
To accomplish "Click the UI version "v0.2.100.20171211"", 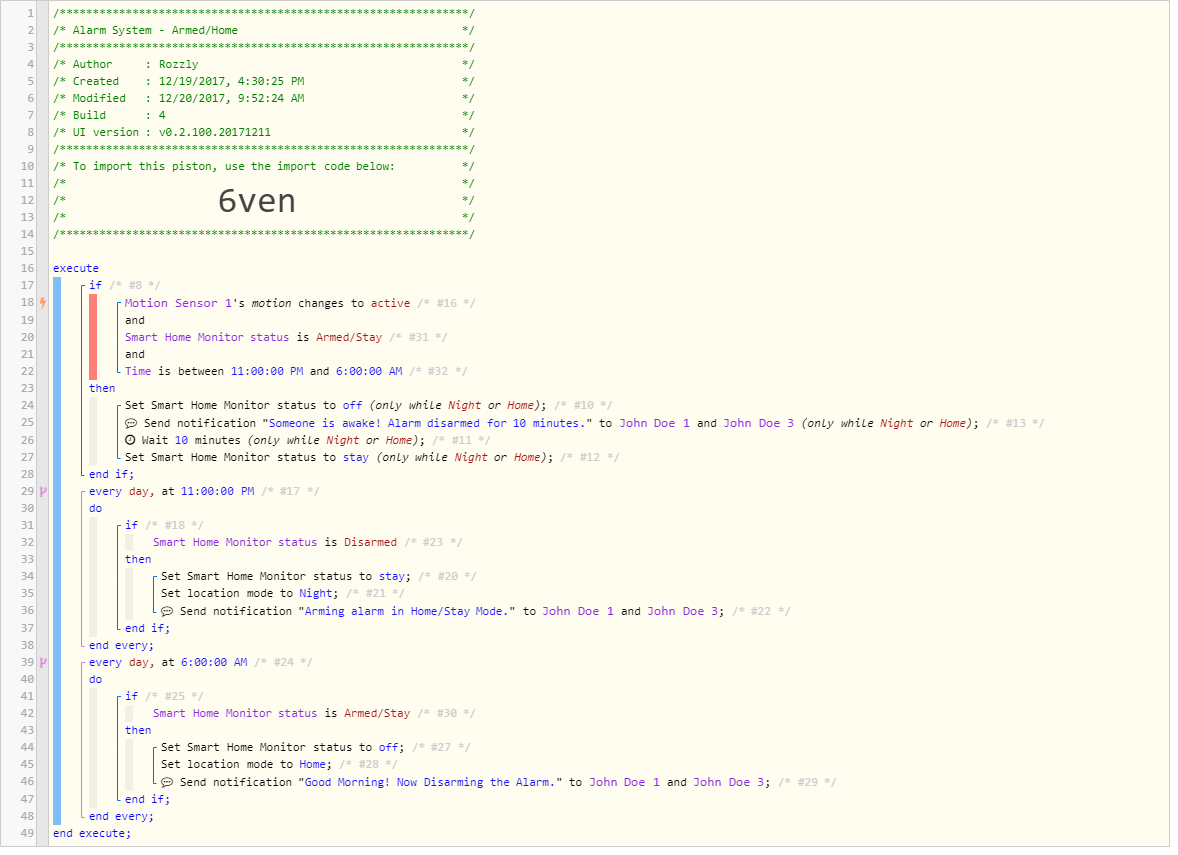I will coord(215,132).
